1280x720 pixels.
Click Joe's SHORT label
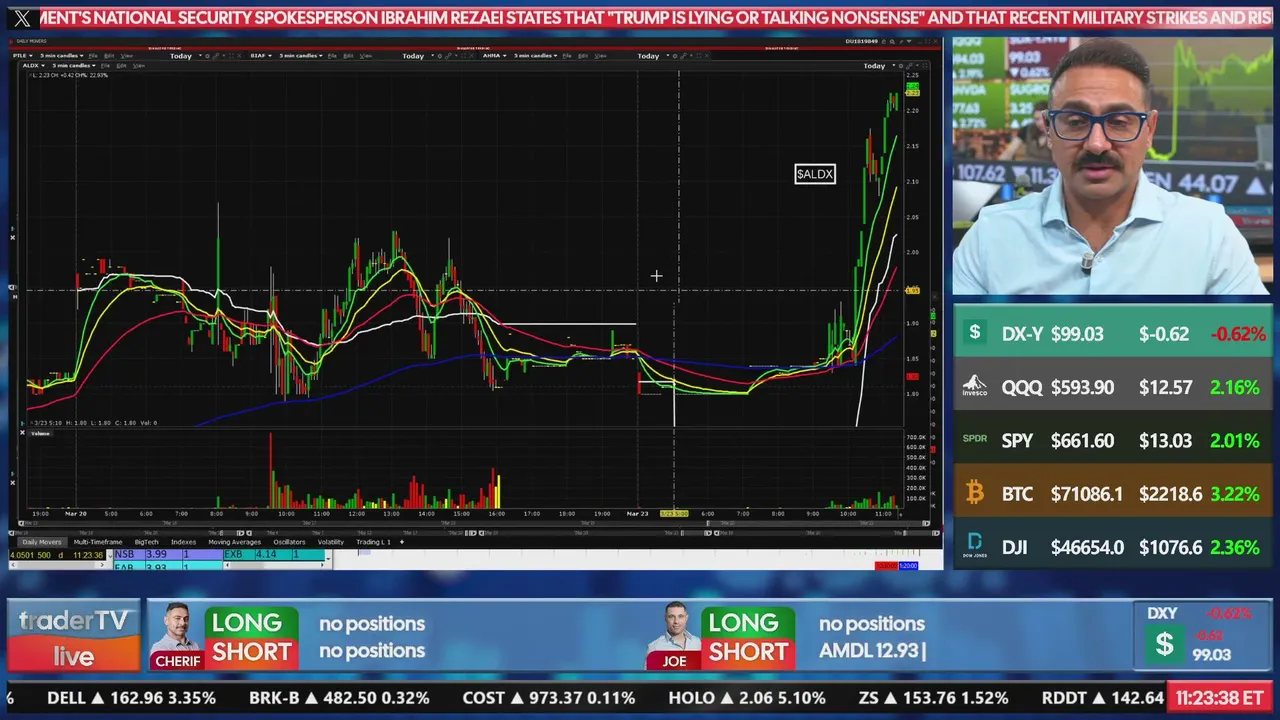748,652
